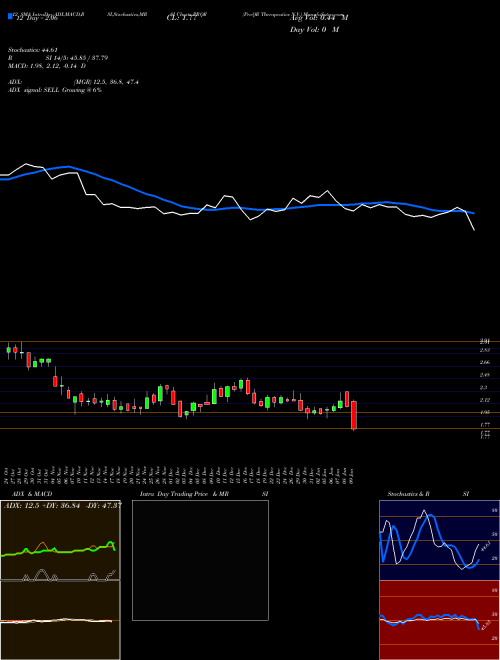The width and height of the screenshot is (500, 660).
Task: Click the ADX & MACD indicator chart
Action: pyautogui.click(x=60, y=580)
